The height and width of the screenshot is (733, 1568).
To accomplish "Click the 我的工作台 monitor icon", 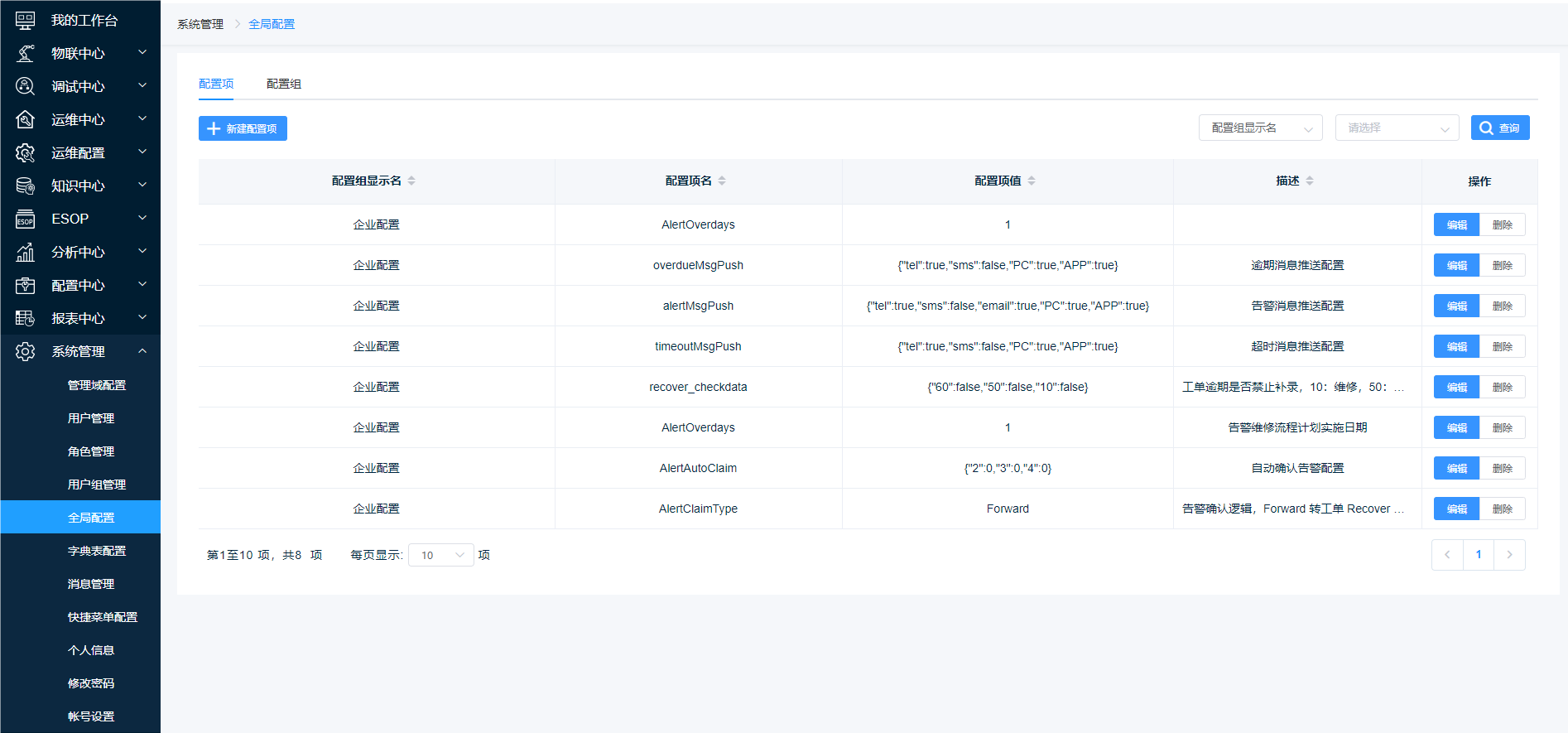I will [x=26, y=20].
